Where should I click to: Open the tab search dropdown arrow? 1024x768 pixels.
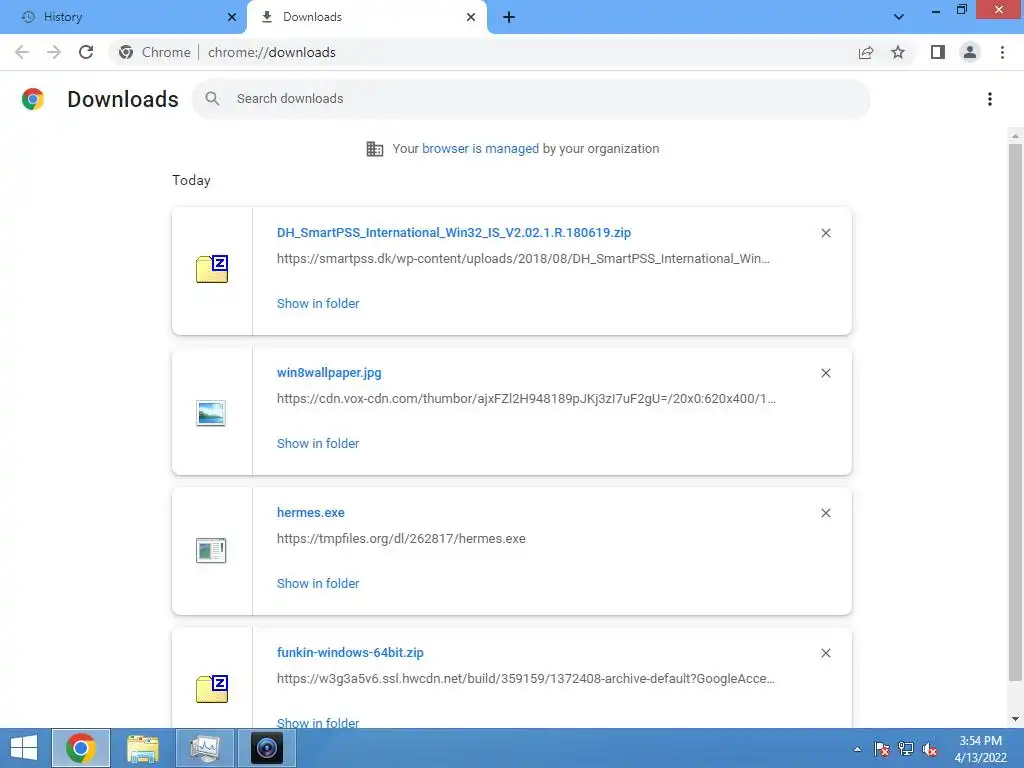pyautogui.click(x=899, y=17)
